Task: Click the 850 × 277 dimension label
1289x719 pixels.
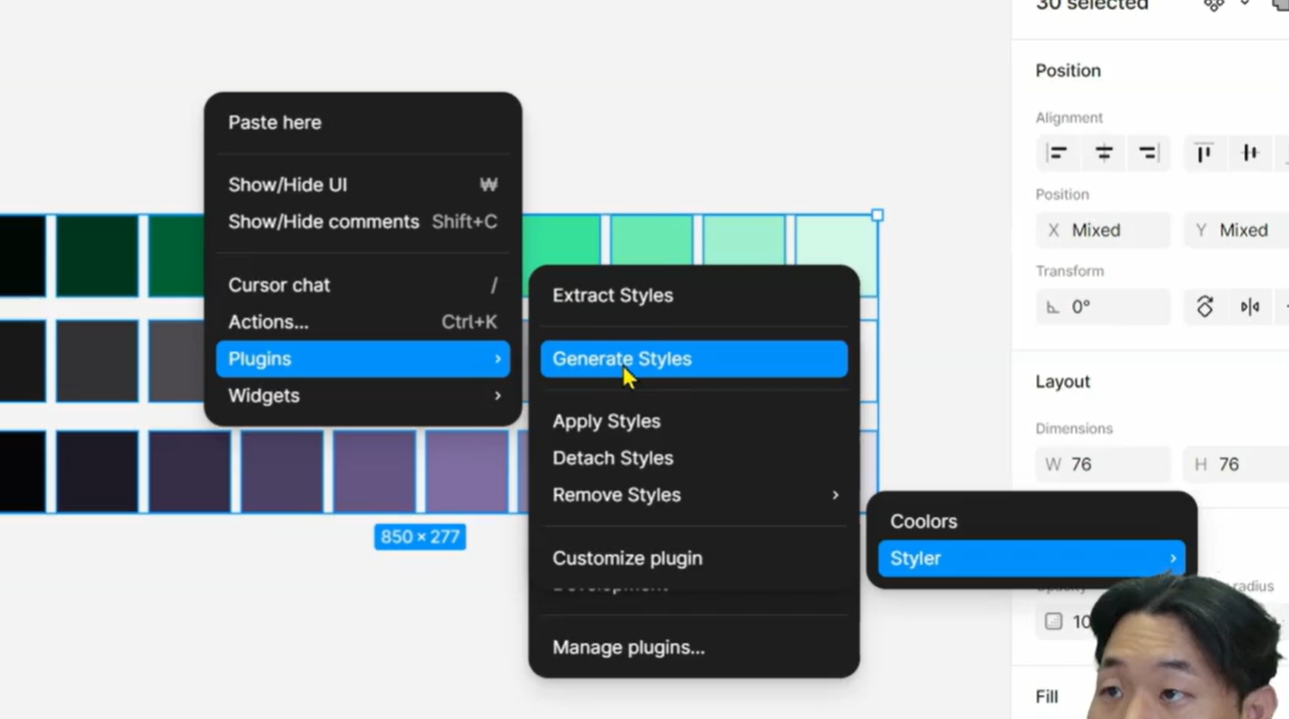Action: click(x=420, y=537)
